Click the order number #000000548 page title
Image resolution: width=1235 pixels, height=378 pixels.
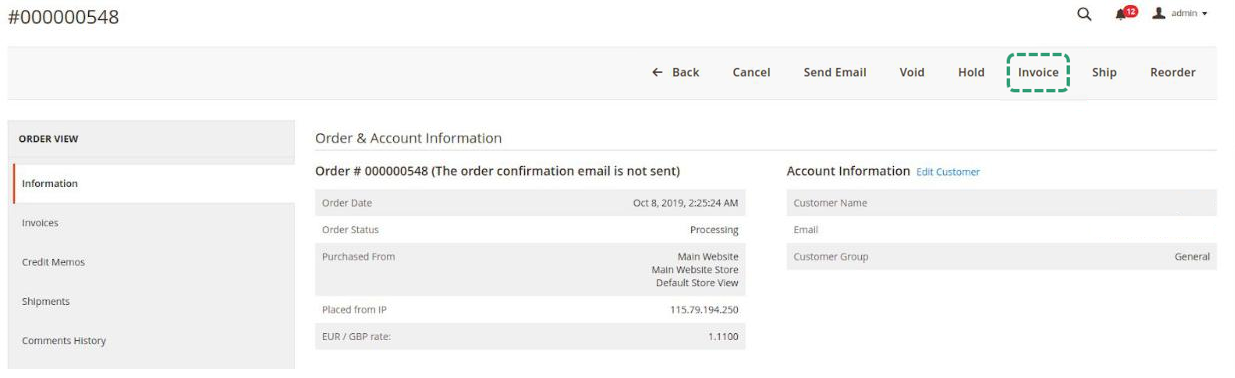point(63,17)
